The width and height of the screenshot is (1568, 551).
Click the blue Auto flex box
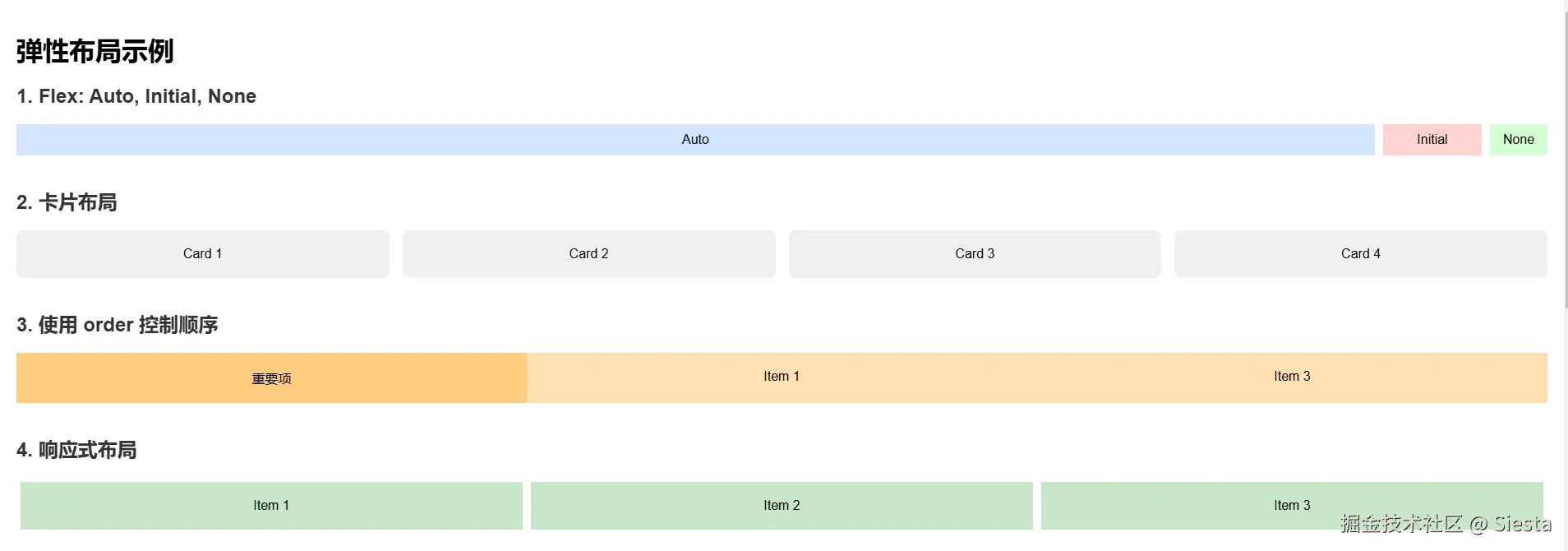point(694,140)
